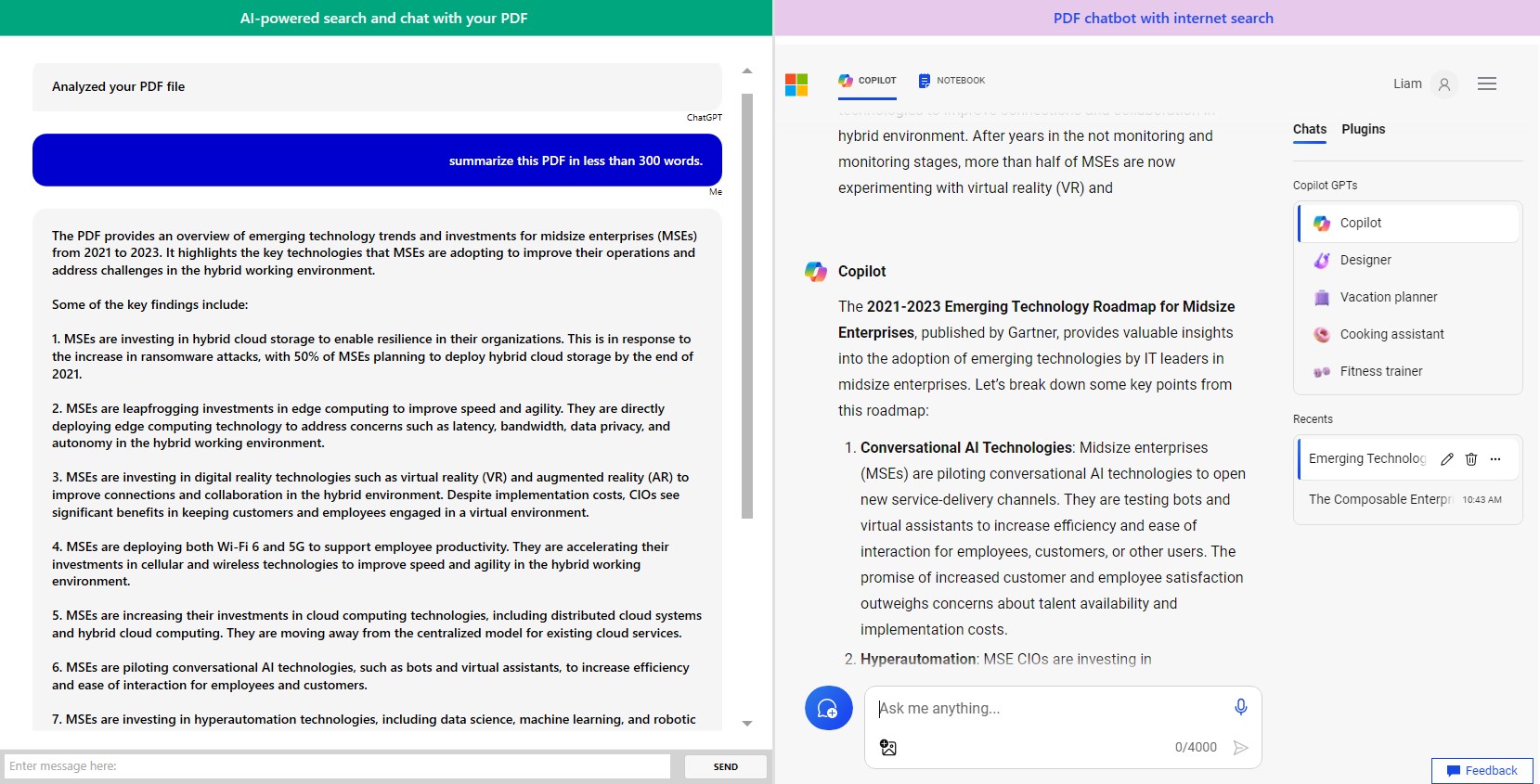Screen dimensions: 1540x784
Task: Click the Liam account name
Action: tap(1407, 84)
